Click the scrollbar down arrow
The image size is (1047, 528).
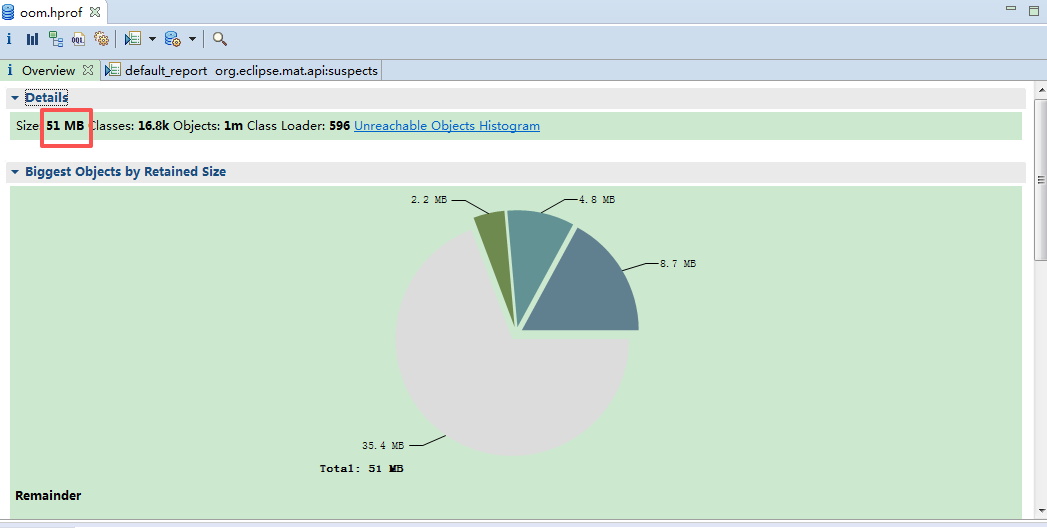click(1040, 511)
